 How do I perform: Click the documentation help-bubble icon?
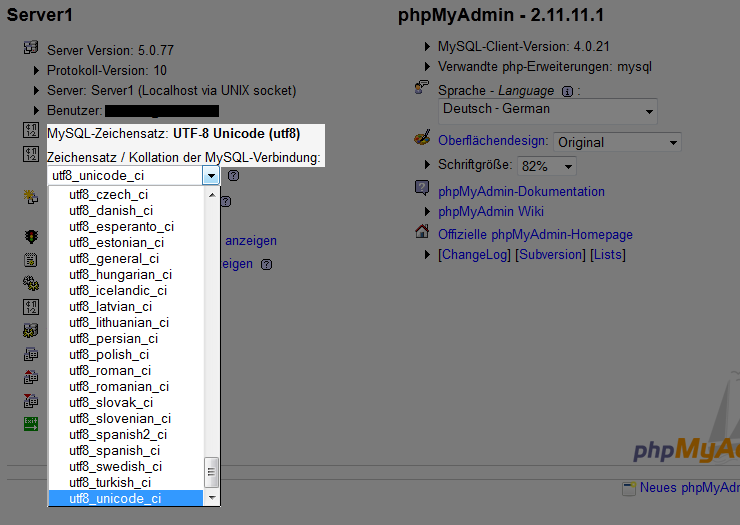point(422,188)
